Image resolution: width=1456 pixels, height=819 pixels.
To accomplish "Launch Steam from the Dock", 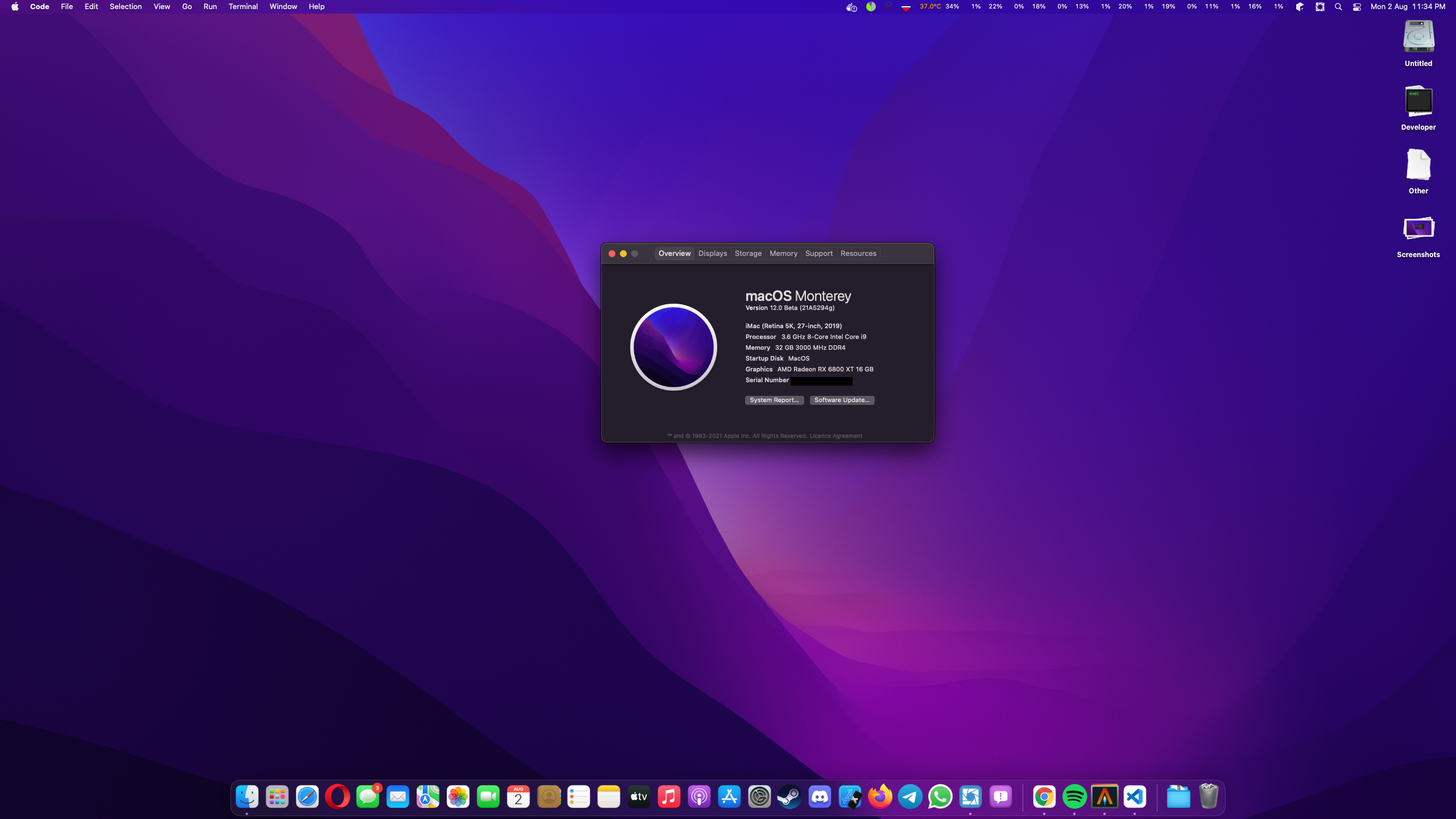I will [789, 797].
